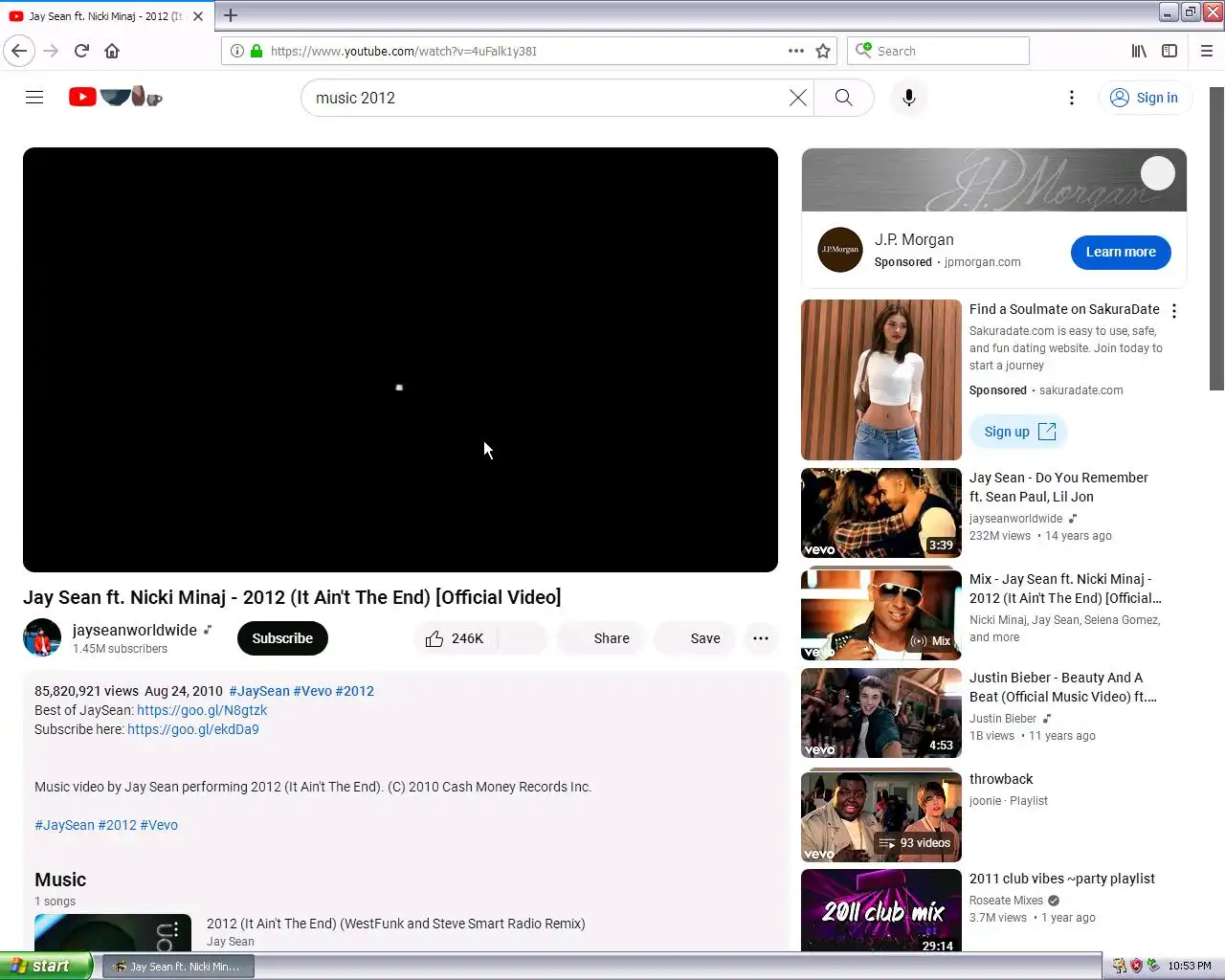Save video to playlist
The width and height of the screenshot is (1225, 980).
[694, 638]
